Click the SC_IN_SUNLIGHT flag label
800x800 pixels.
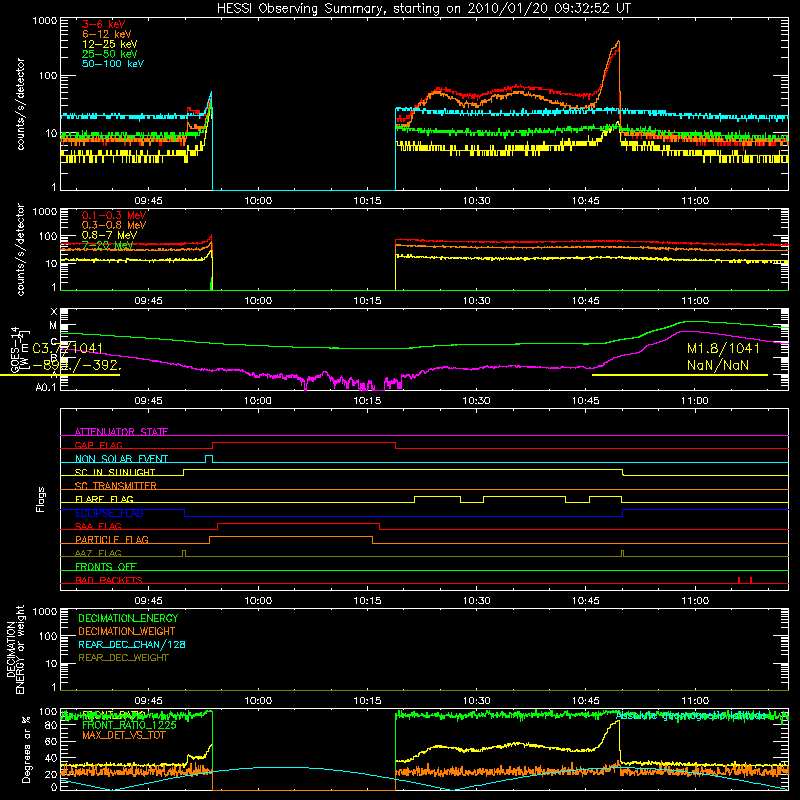[115, 472]
